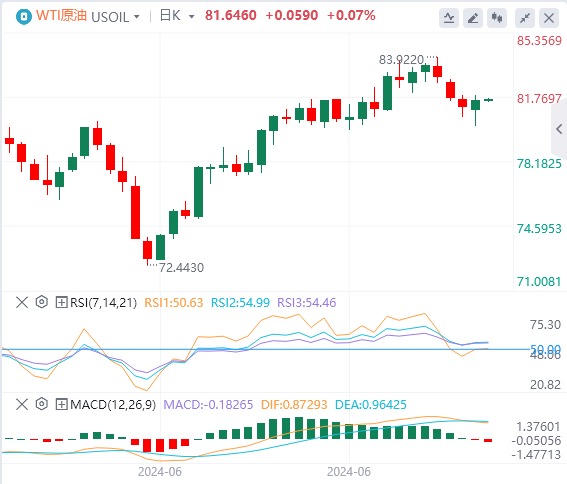Viewport: 567px width, 484px height.
Task: Click the DIF:0.87293 value
Action: tap(294, 404)
